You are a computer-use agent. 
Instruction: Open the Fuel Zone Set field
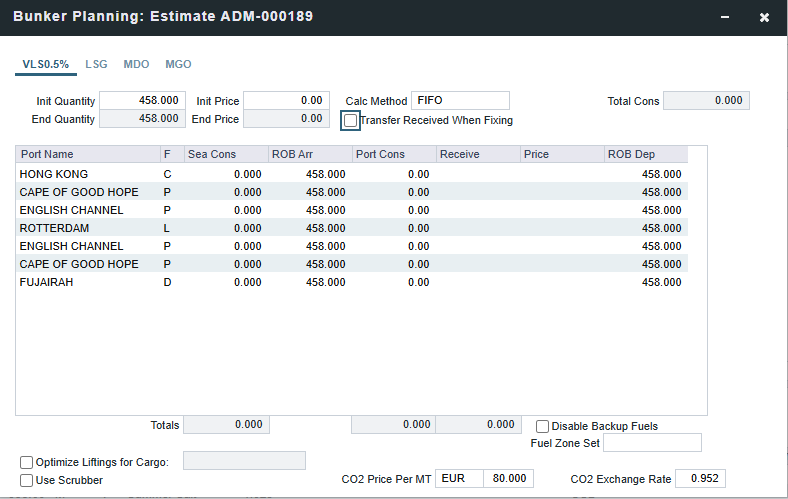[x=652, y=443]
